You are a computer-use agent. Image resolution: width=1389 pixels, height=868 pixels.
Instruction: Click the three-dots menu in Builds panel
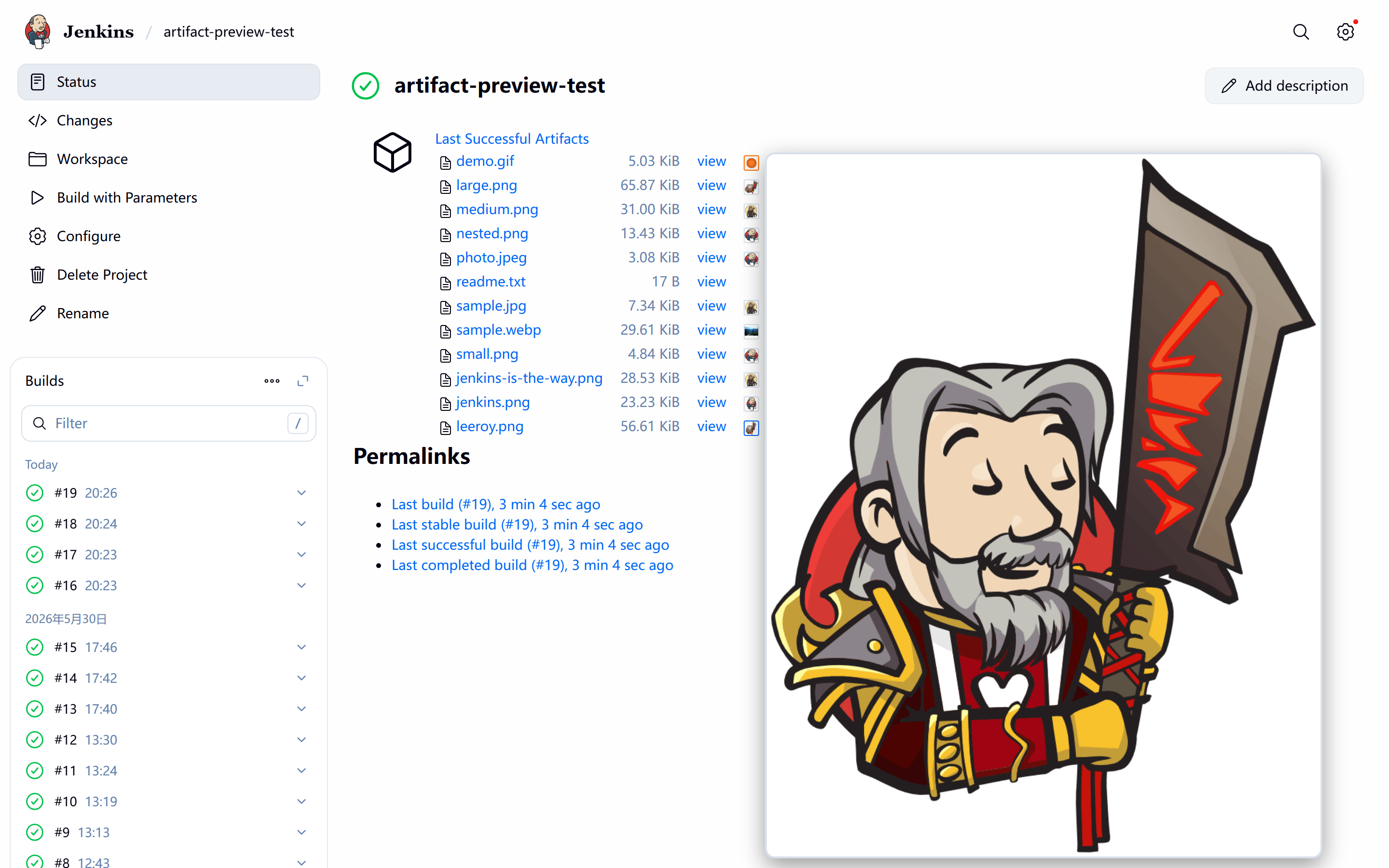(x=272, y=380)
